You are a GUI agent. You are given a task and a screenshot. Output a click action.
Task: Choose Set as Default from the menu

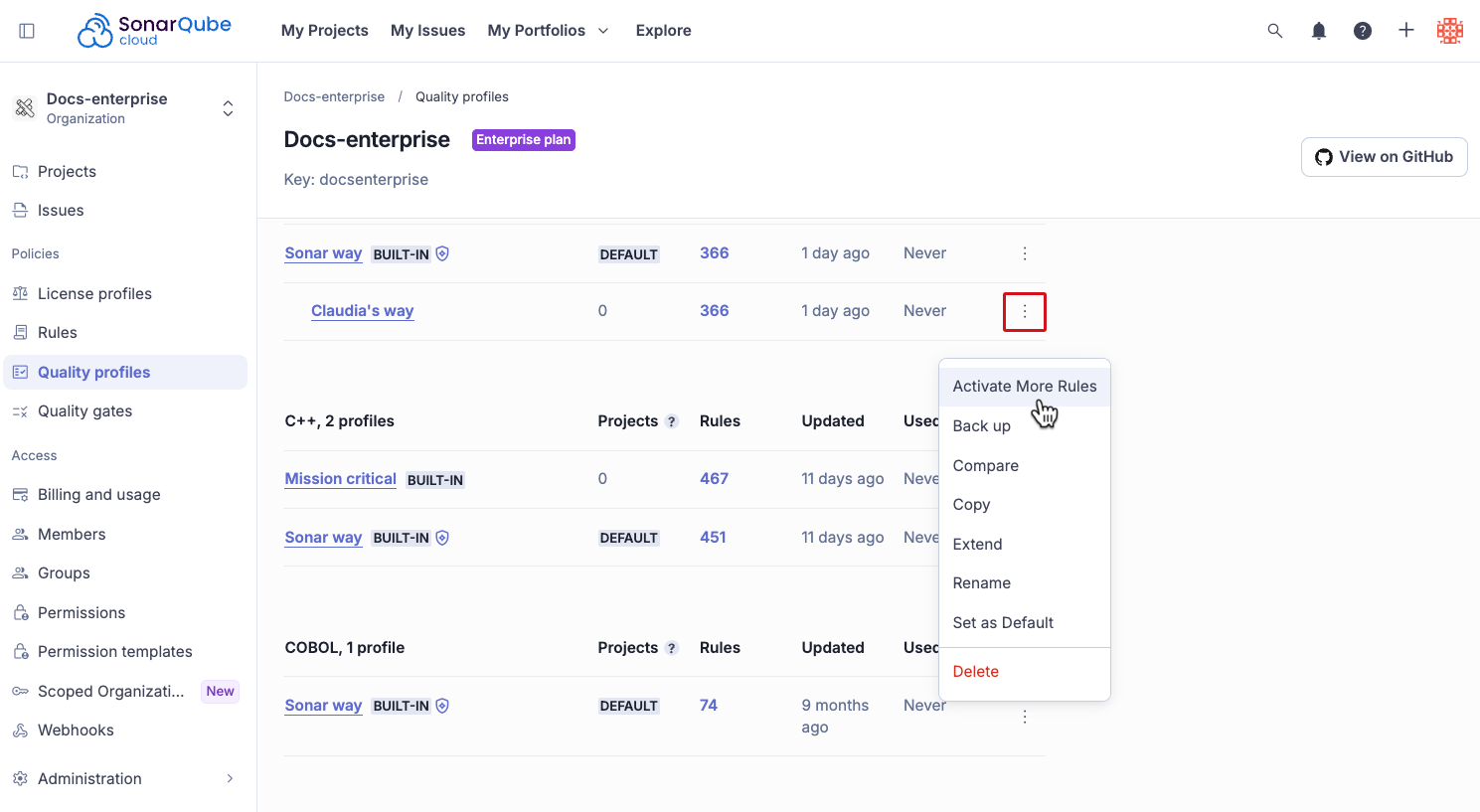1003,622
